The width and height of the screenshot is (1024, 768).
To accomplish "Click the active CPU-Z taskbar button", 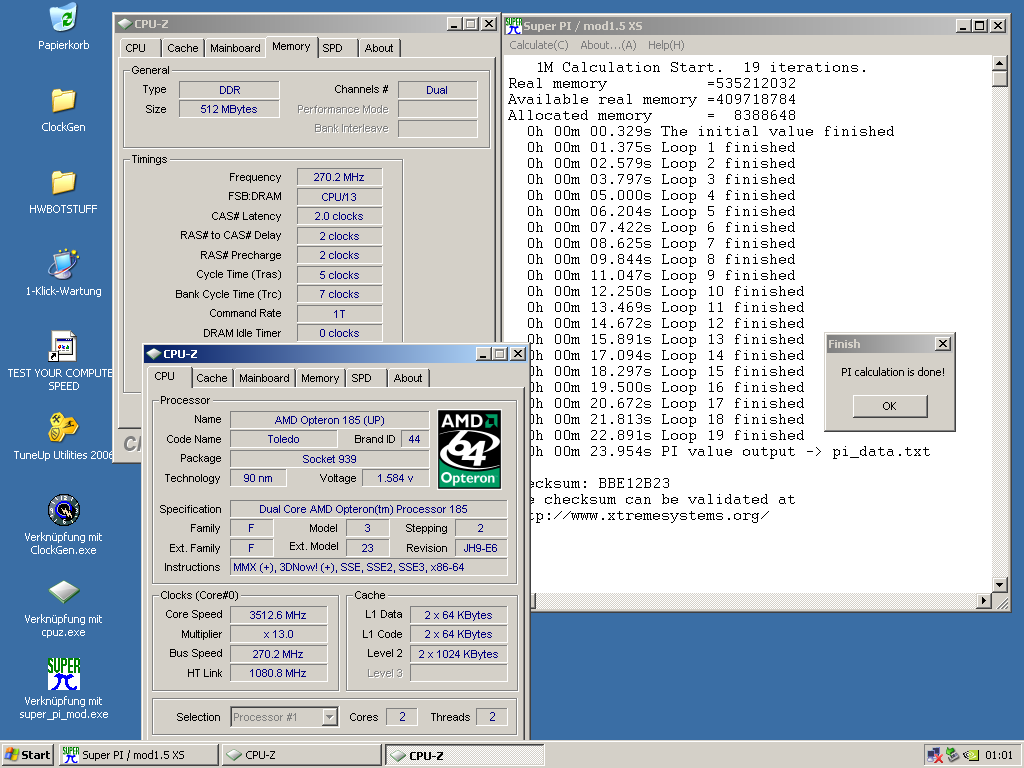I will (464, 755).
